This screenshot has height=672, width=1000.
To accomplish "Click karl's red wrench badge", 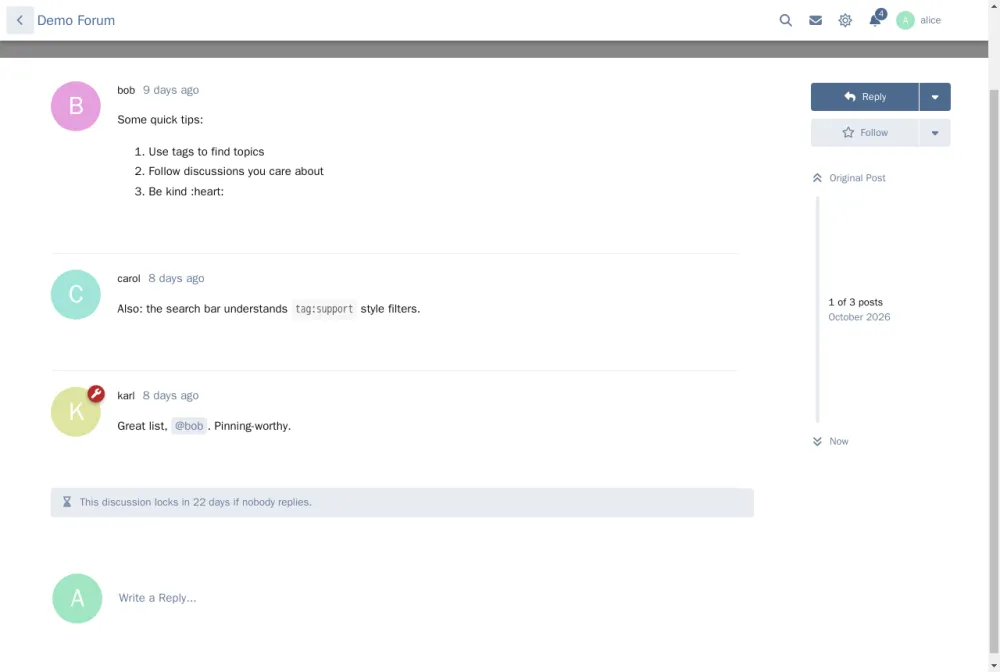I will click(96, 393).
